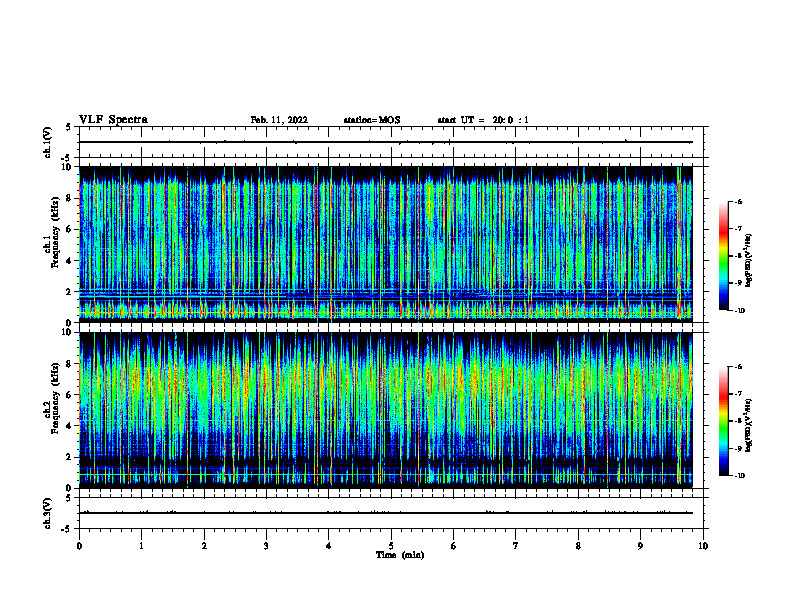This screenshot has height=612, width=792.
Task: Click the ch.2 spectrogram color bar
Action: click(x=723, y=421)
